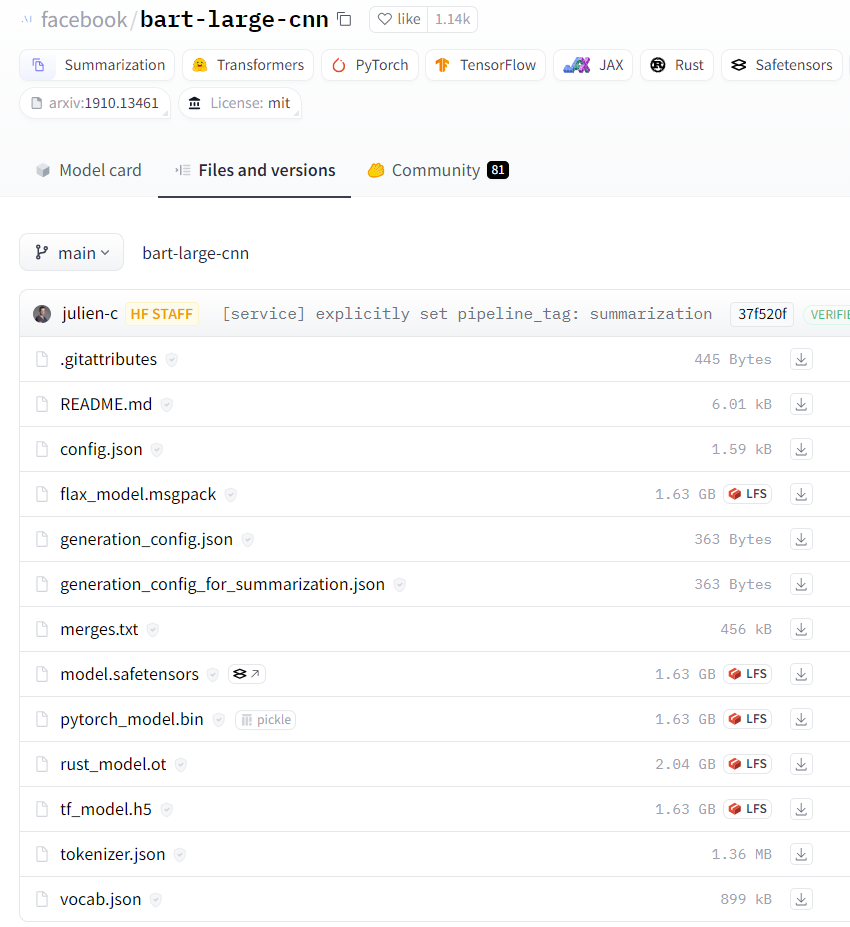Image resolution: width=850 pixels, height=927 pixels.
Task: Open the config.json file
Action: pyautogui.click(x=101, y=449)
